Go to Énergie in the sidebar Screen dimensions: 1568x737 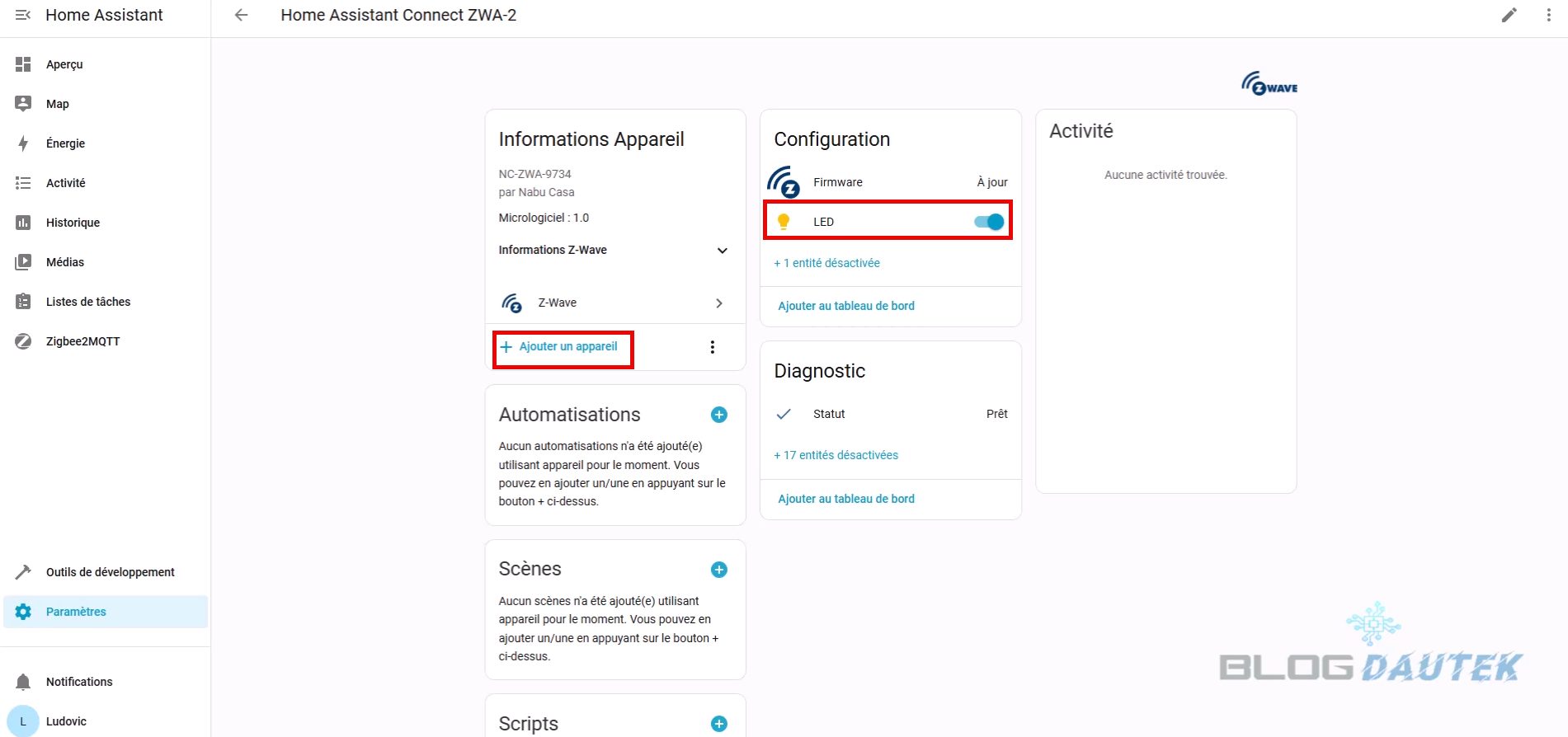pos(65,143)
